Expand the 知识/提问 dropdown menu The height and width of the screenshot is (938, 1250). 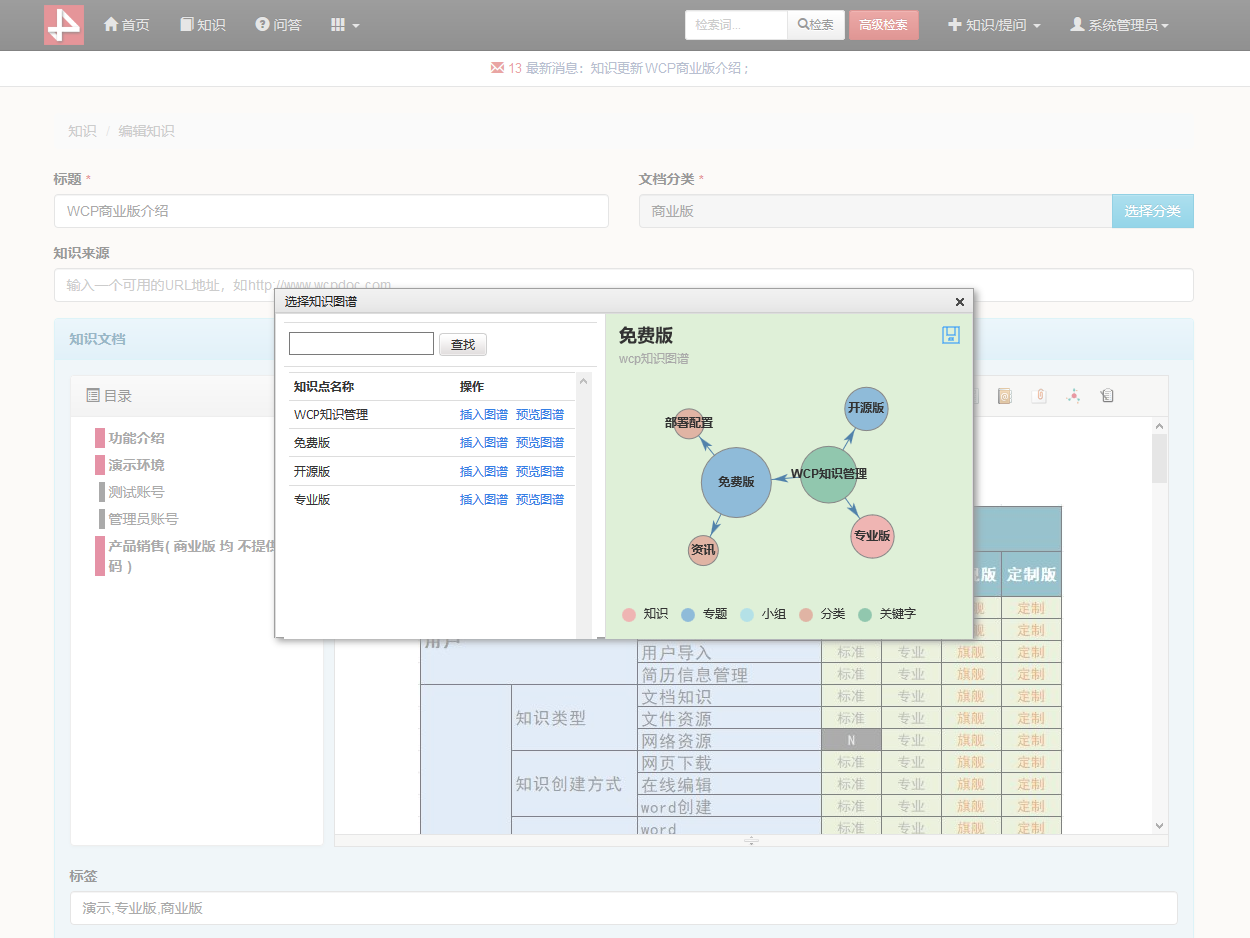click(x=994, y=25)
